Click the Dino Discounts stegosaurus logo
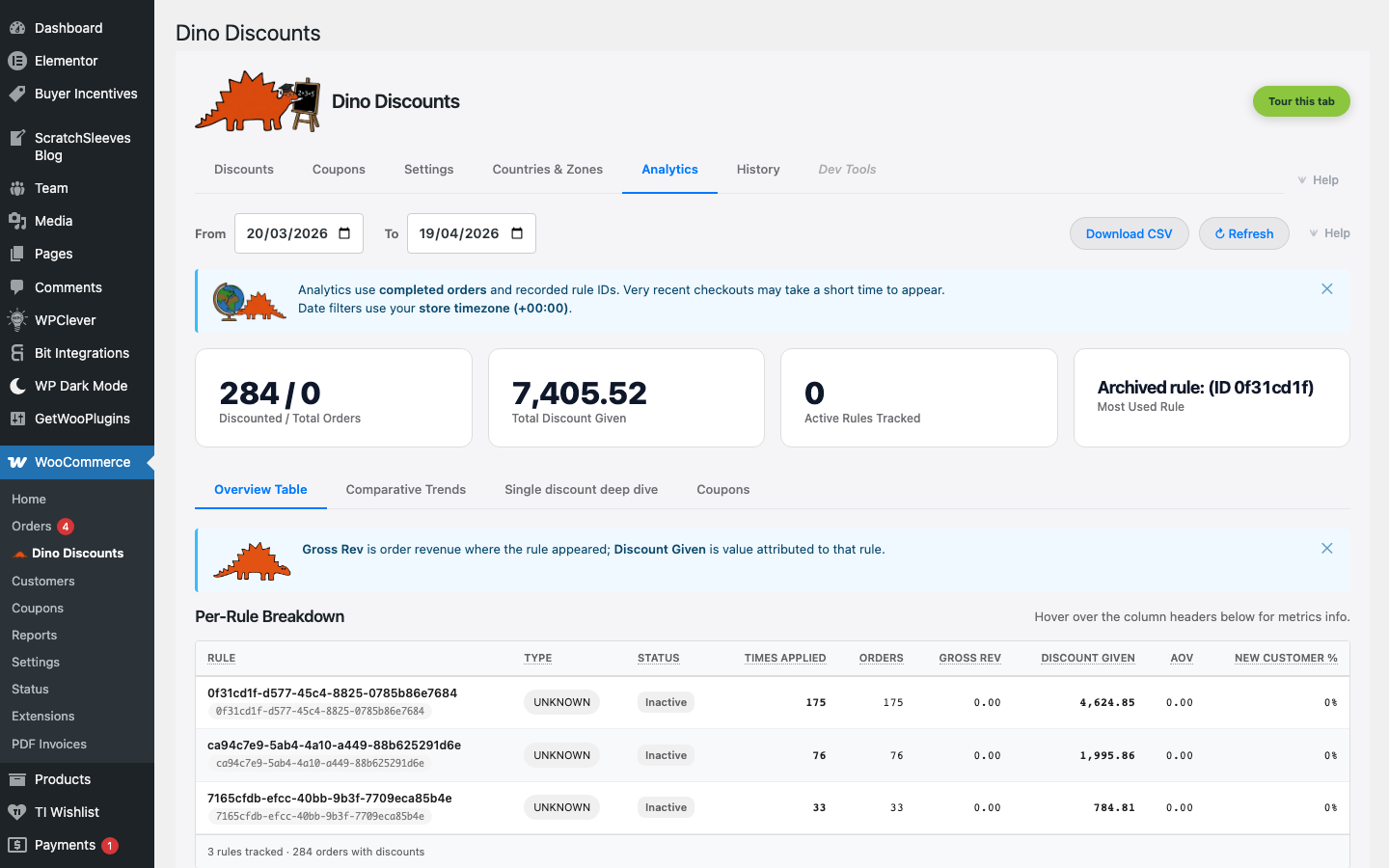Viewport: 1389px width, 868px height. pos(258,101)
